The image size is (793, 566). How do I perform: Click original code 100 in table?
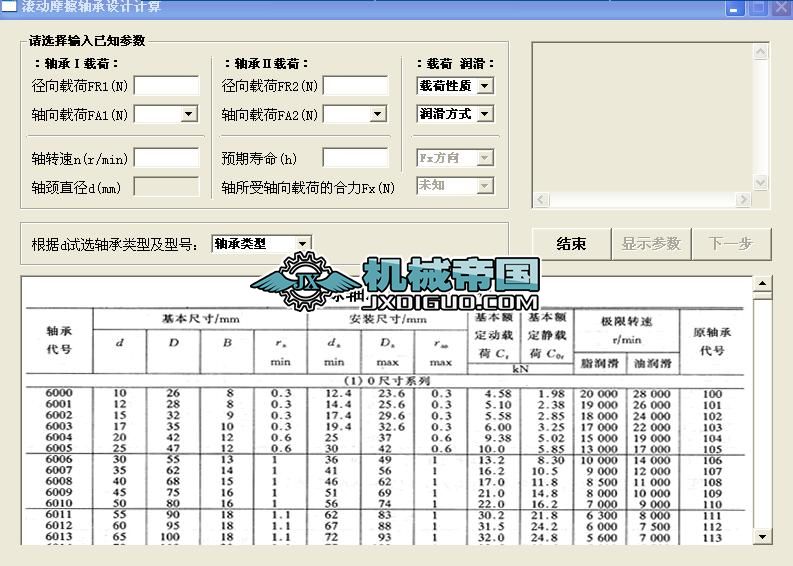(x=712, y=394)
